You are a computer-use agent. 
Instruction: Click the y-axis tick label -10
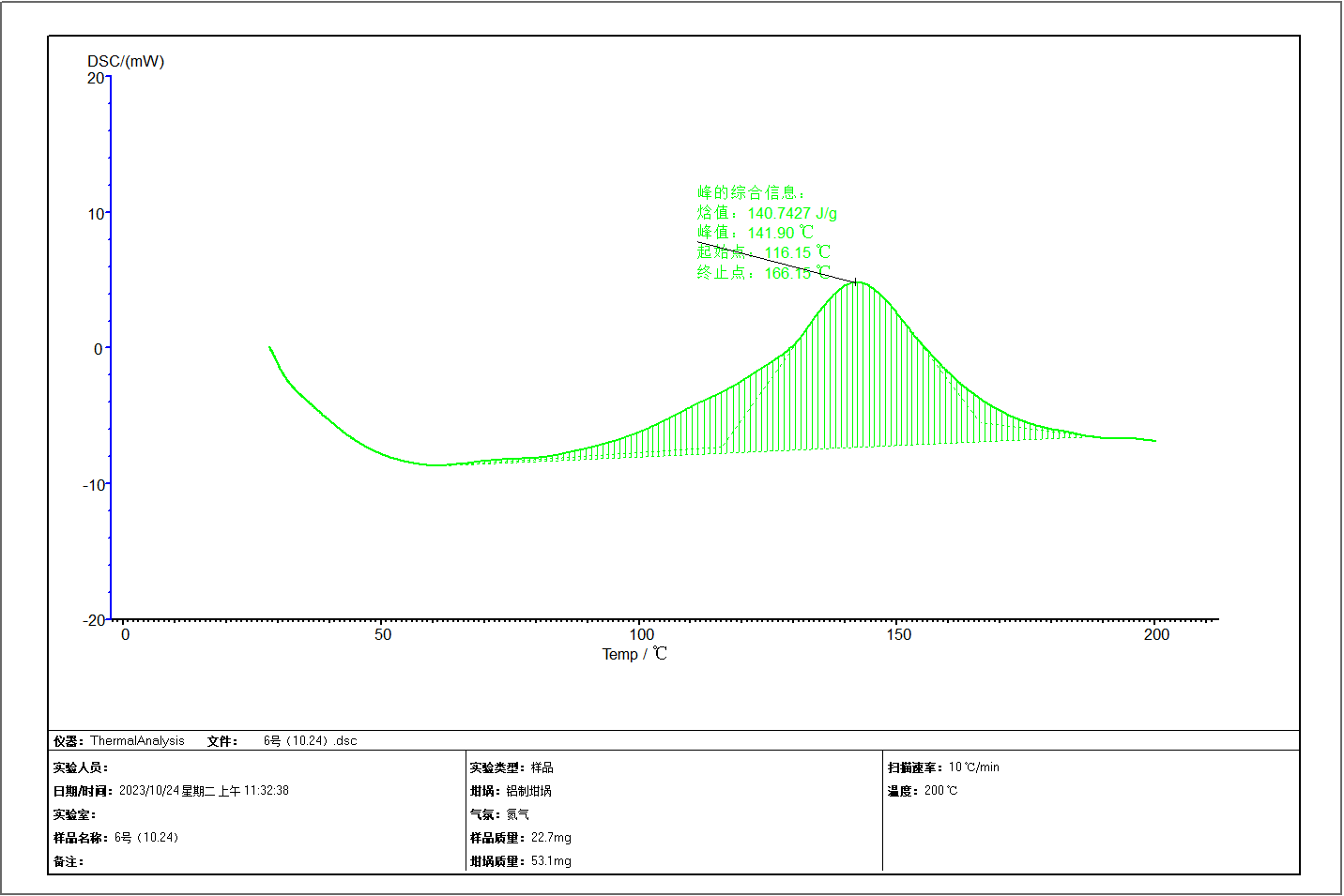(94, 485)
